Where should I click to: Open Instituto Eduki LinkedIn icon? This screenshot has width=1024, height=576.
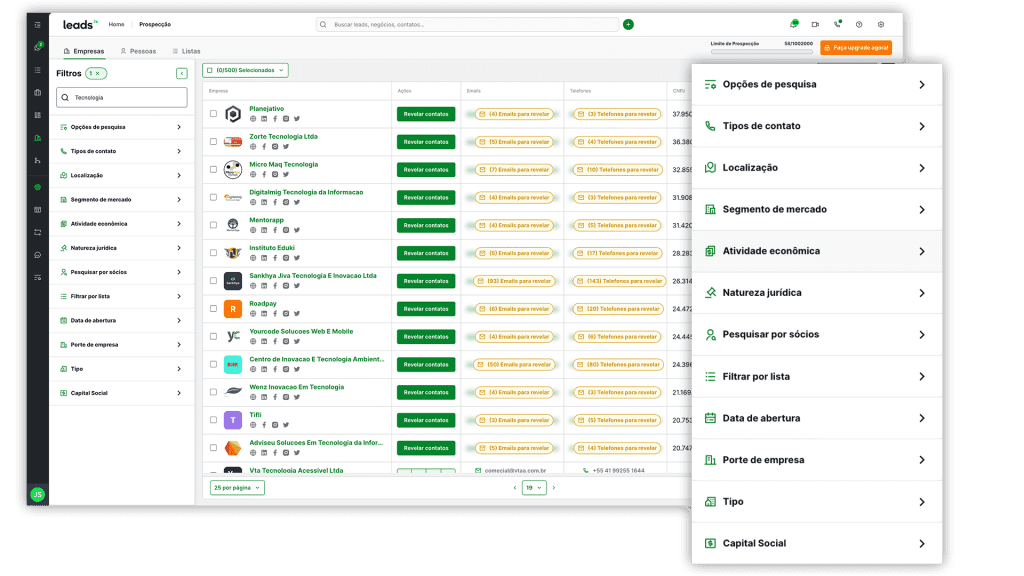(x=264, y=258)
